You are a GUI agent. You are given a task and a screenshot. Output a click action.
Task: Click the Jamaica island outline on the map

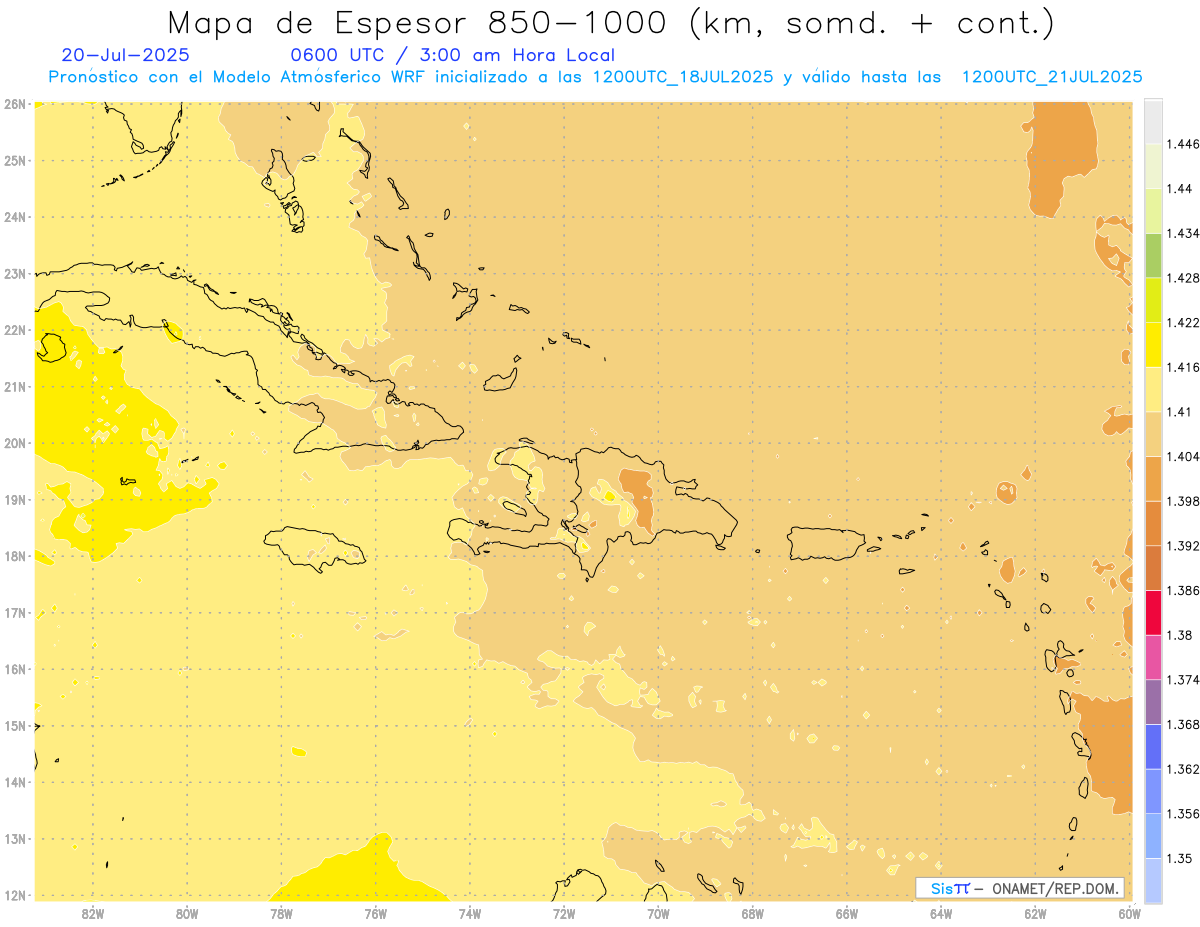pos(315,549)
